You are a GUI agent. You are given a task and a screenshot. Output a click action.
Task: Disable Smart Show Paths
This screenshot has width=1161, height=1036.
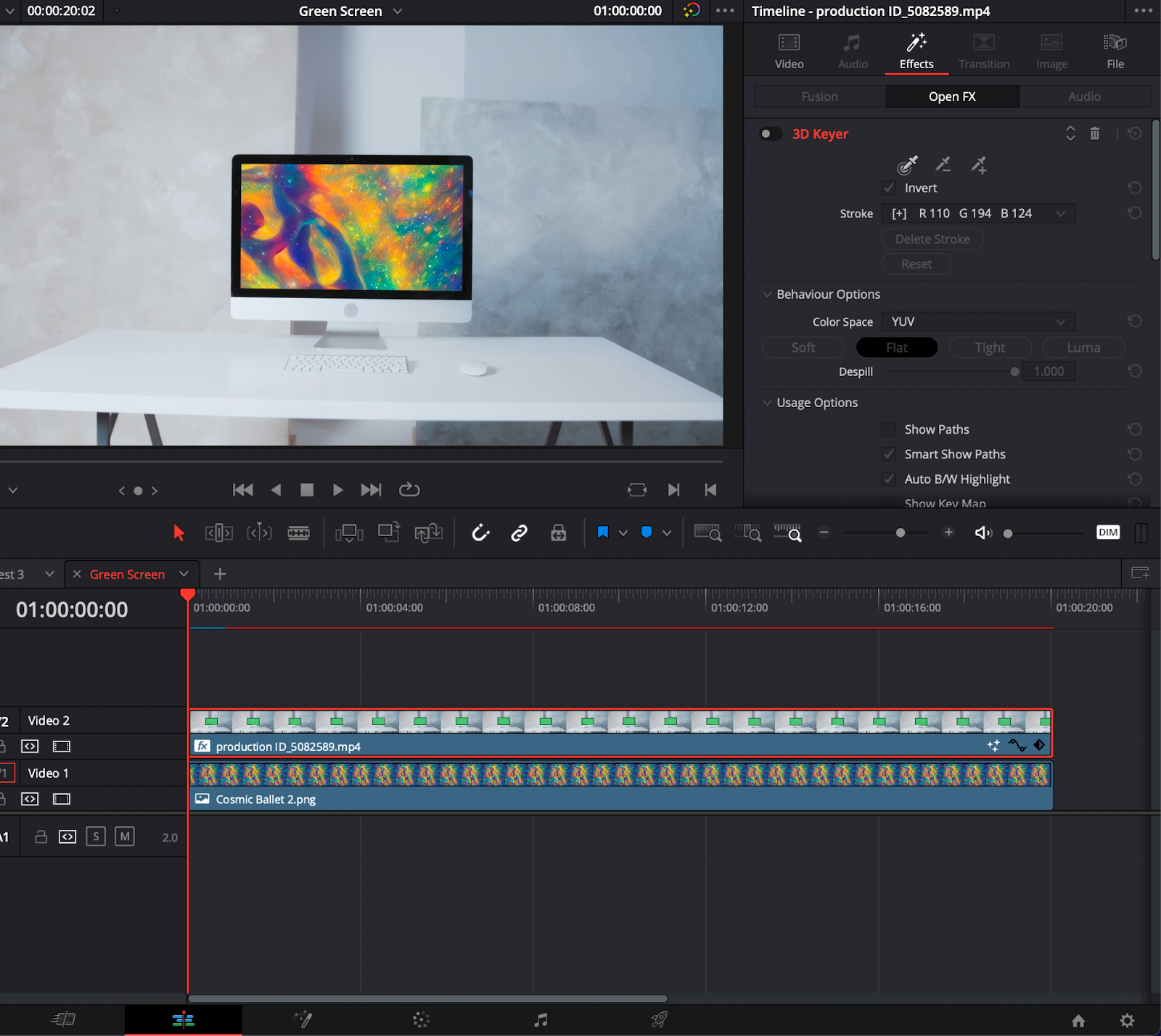click(888, 454)
